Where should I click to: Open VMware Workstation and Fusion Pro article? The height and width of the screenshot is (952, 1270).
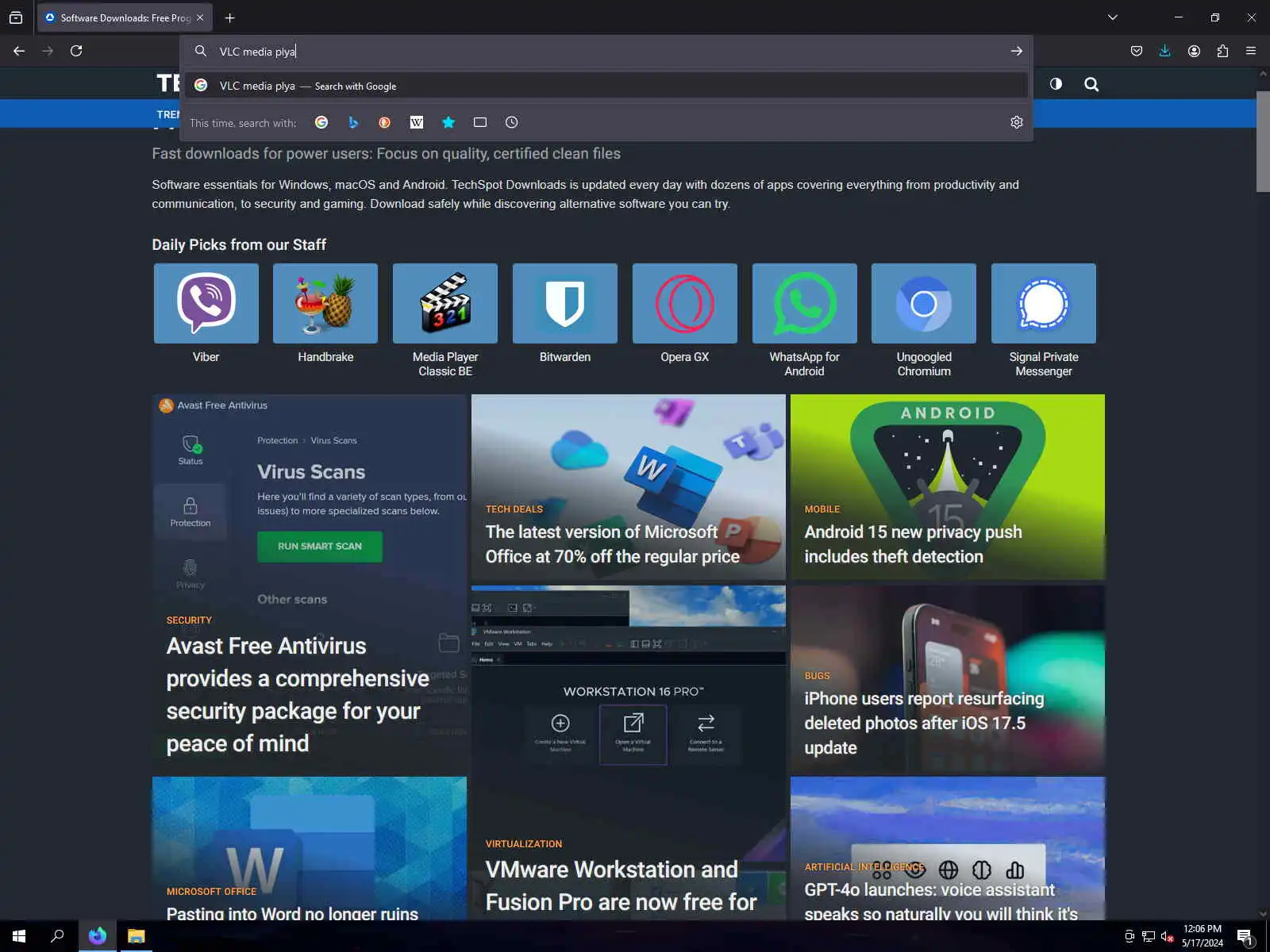tap(622, 885)
